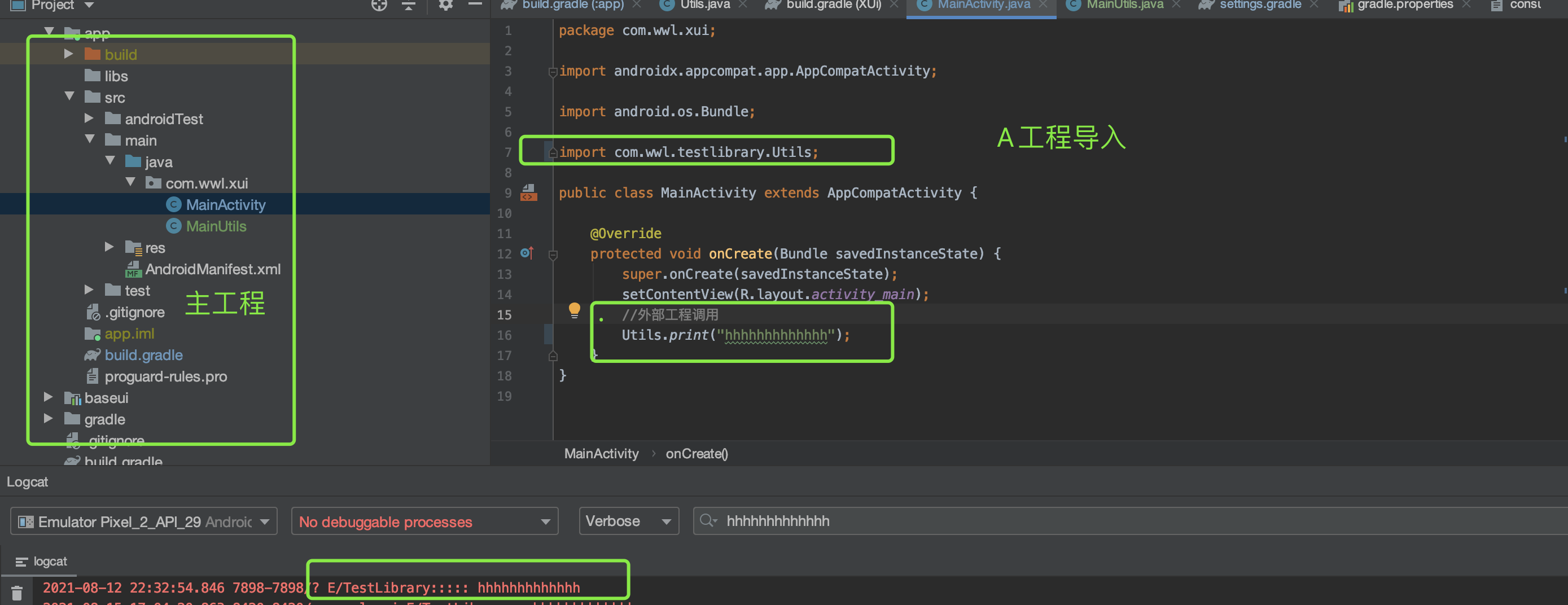Switch to Utils.java tab
Screen dimensions: 1568x605
(x=704, y=5)
